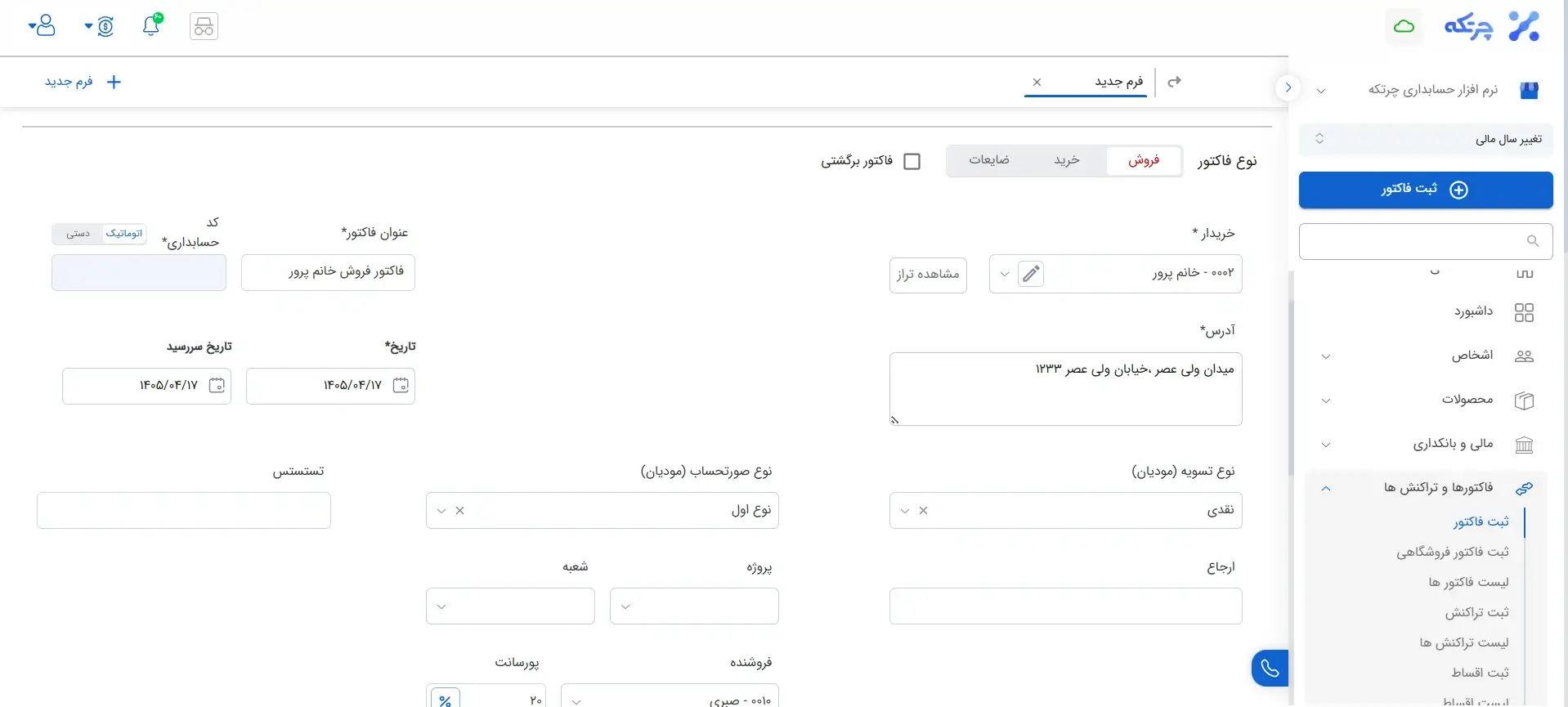Open the شعبه dropdown
The image size is (1568, 707).
pos(510,606)
